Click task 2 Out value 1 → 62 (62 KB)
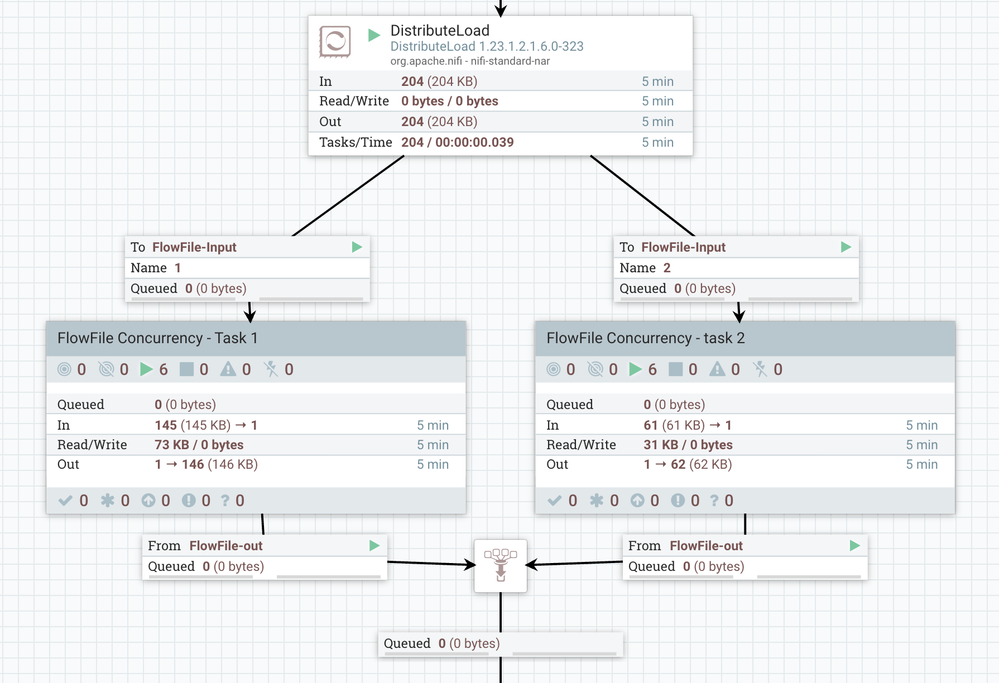The width and height of the screenshot is (999, 683). (687, 465)
